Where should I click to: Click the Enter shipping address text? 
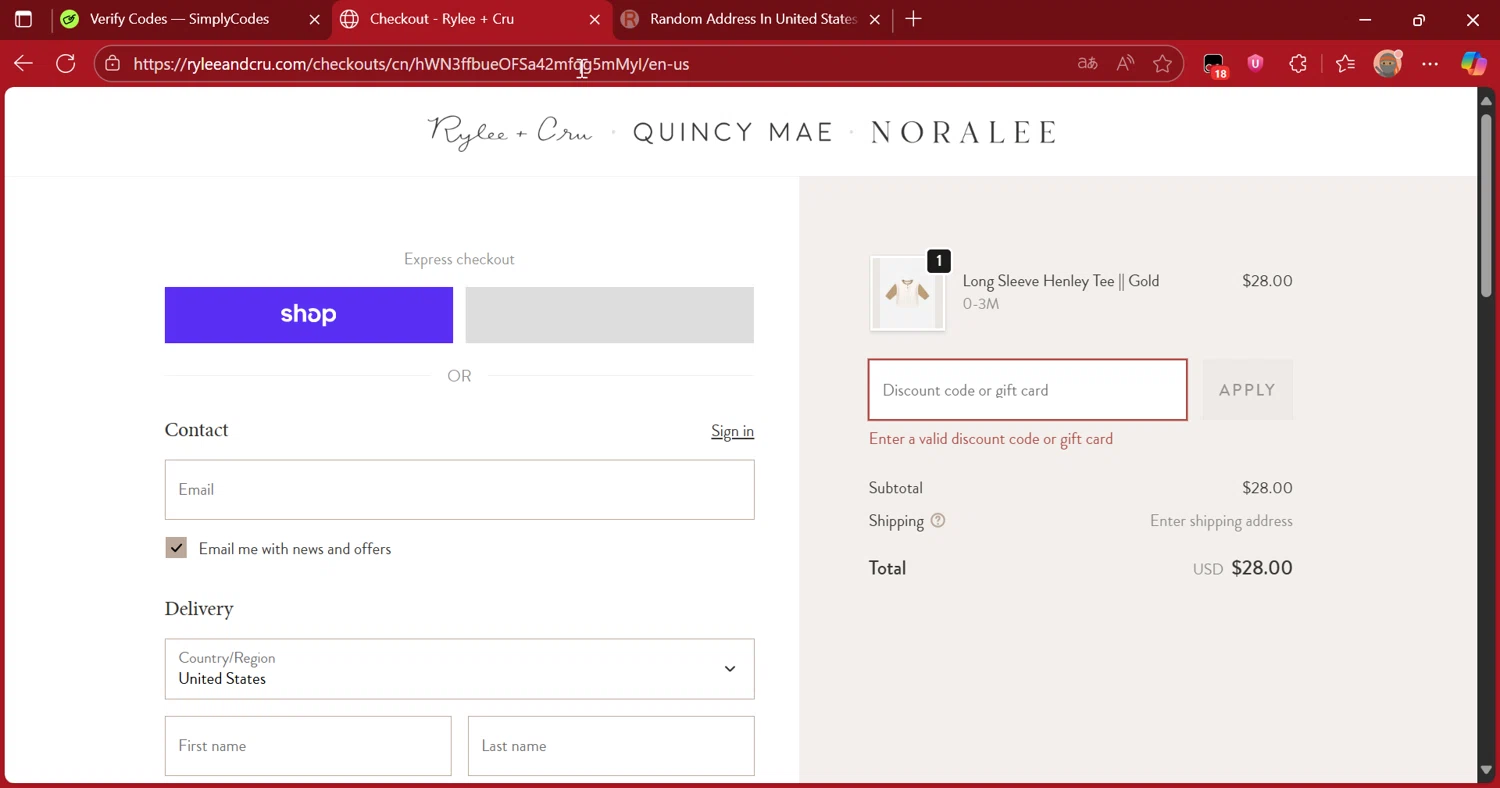click(1221, 521)
